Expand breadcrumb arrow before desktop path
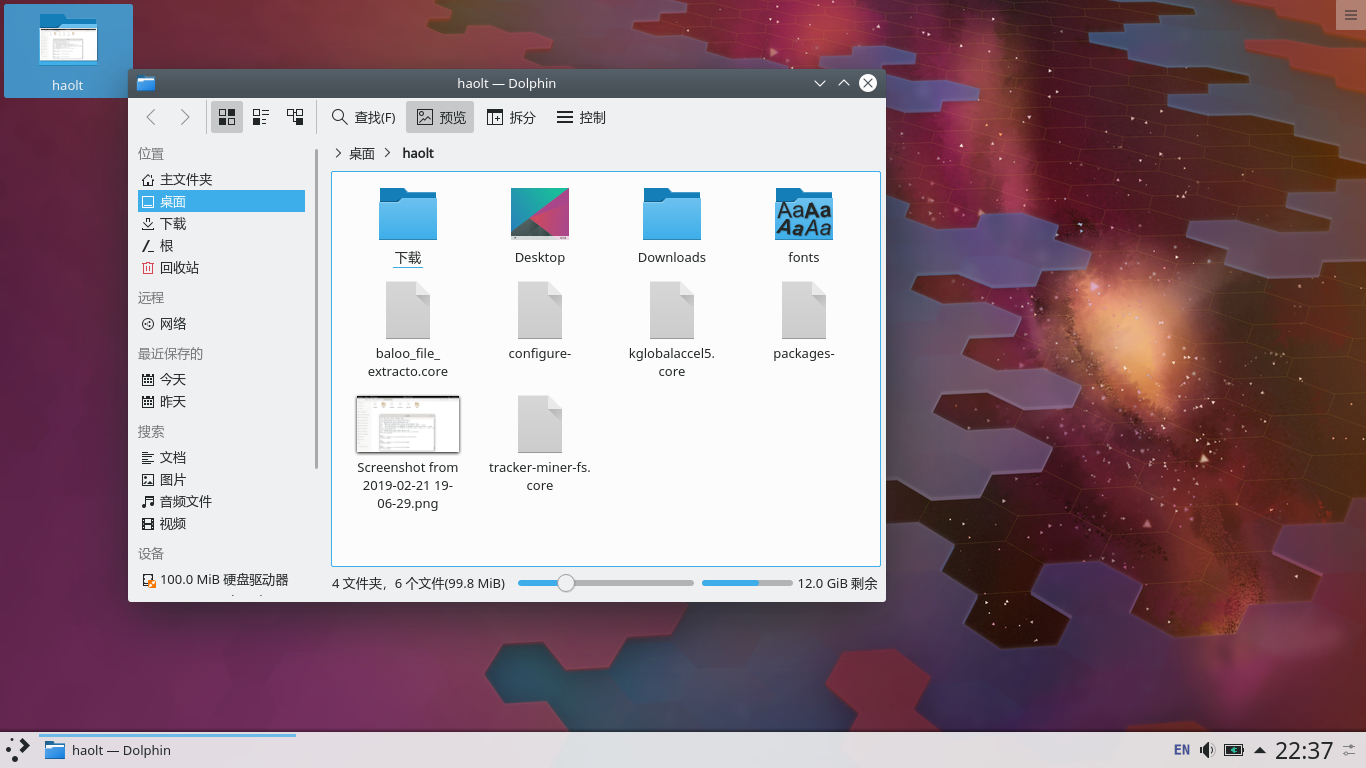1366x768 pixels. click(x=338, y=153)
